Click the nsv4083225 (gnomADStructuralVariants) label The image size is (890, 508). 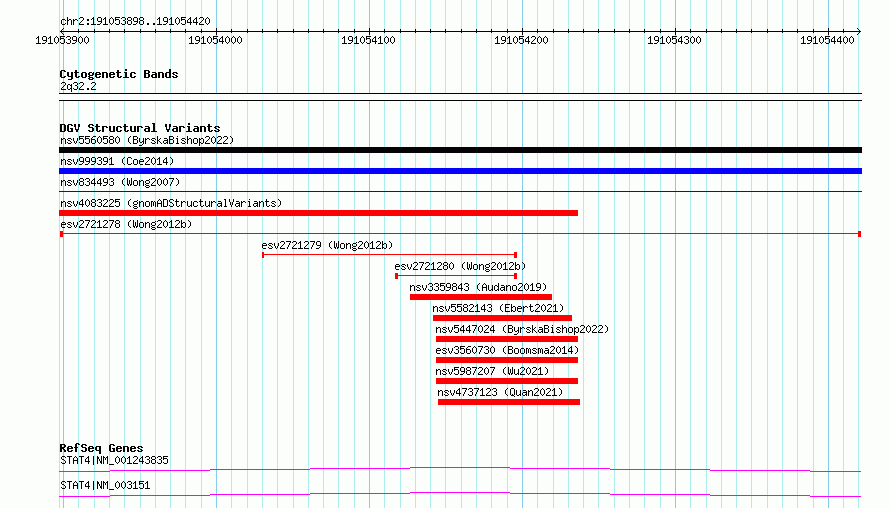(171, 203)
